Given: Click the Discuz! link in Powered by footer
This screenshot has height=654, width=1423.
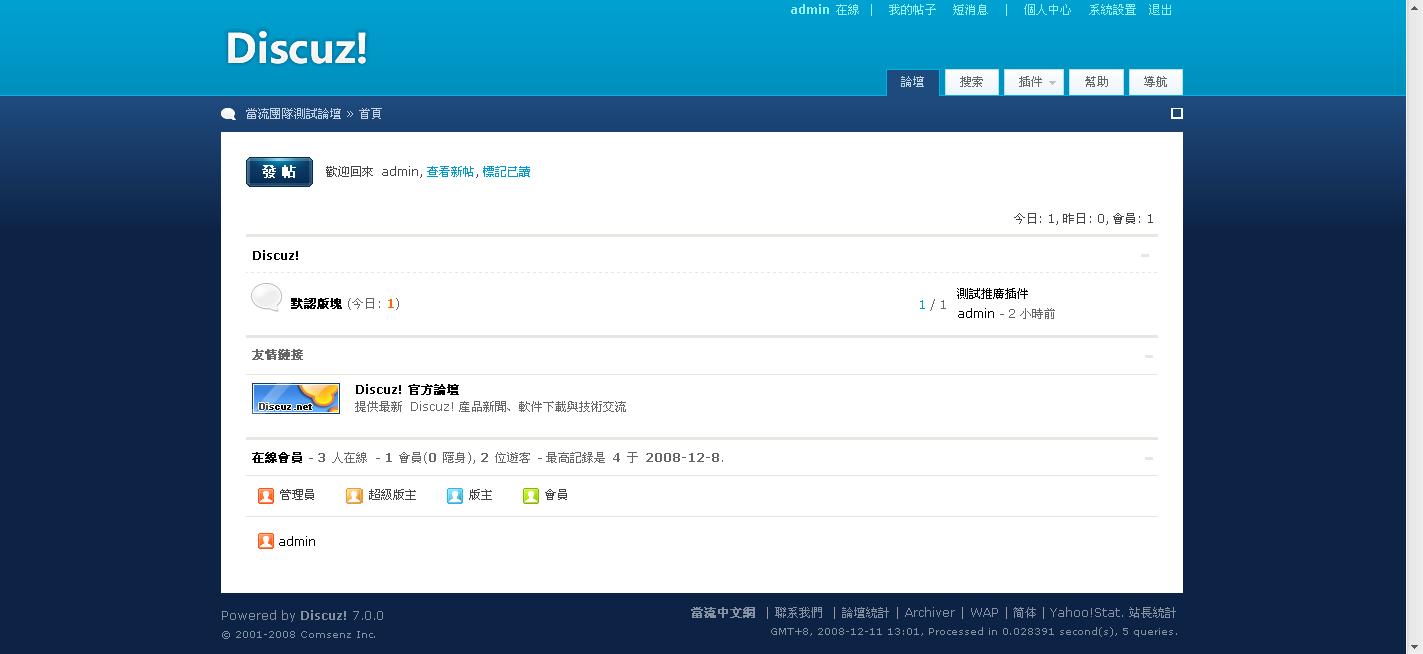Looking at the screenshot, I should 324,616.
